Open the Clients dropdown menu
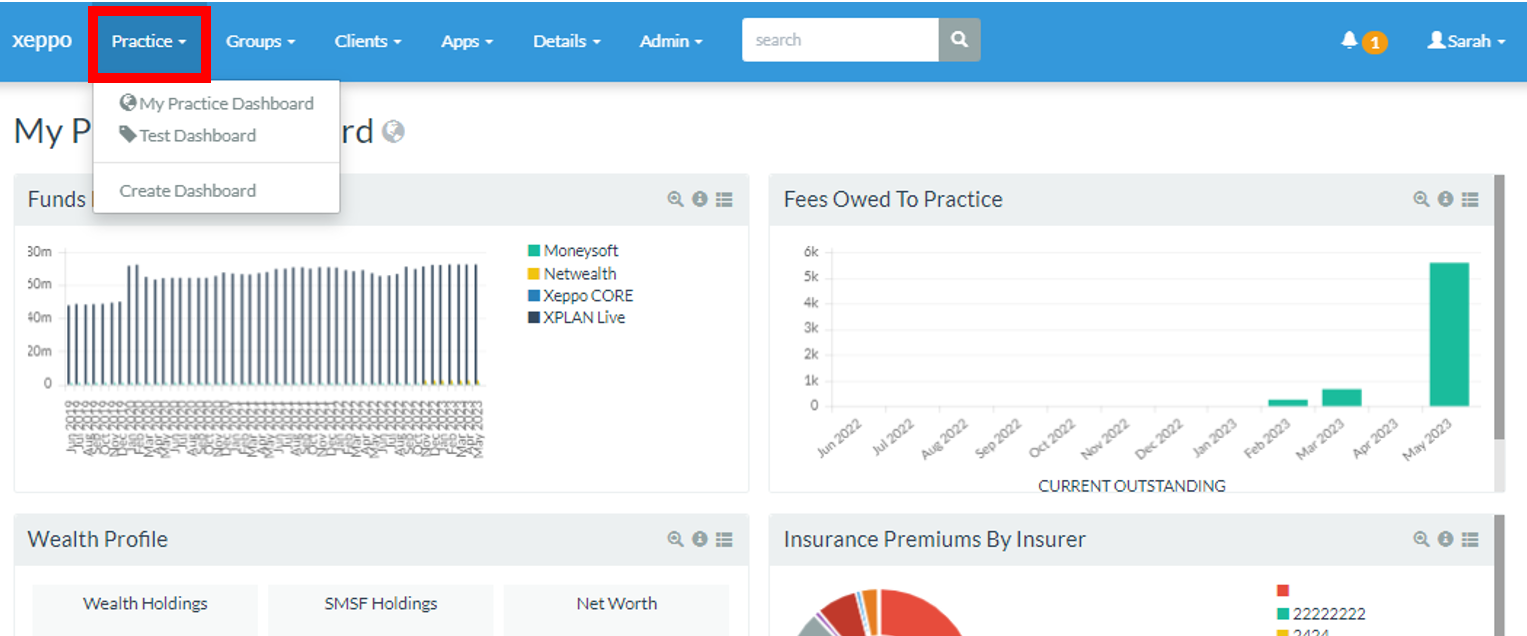This screenshot has height=636, width=1527. click(x=367, y=41)
